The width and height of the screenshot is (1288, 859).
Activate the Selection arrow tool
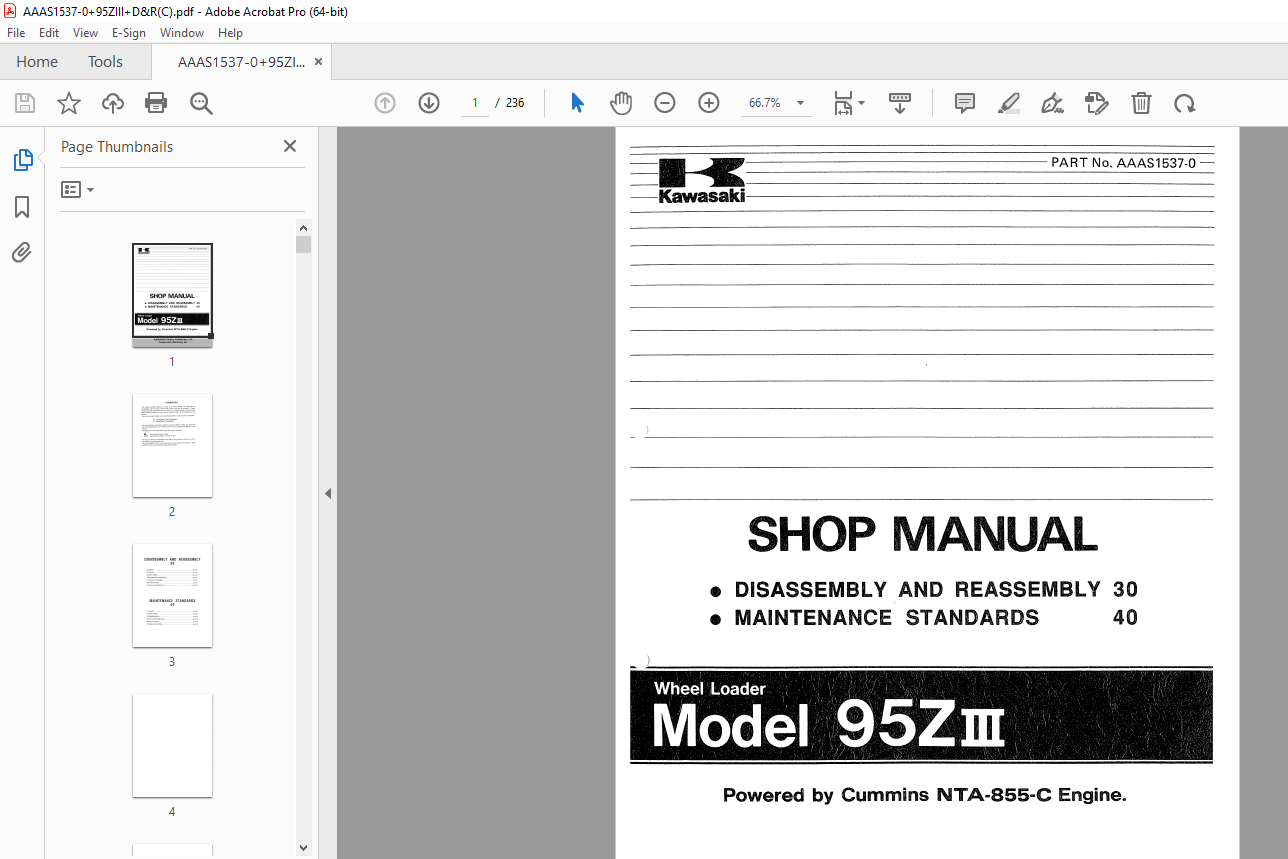click(577, 103)
